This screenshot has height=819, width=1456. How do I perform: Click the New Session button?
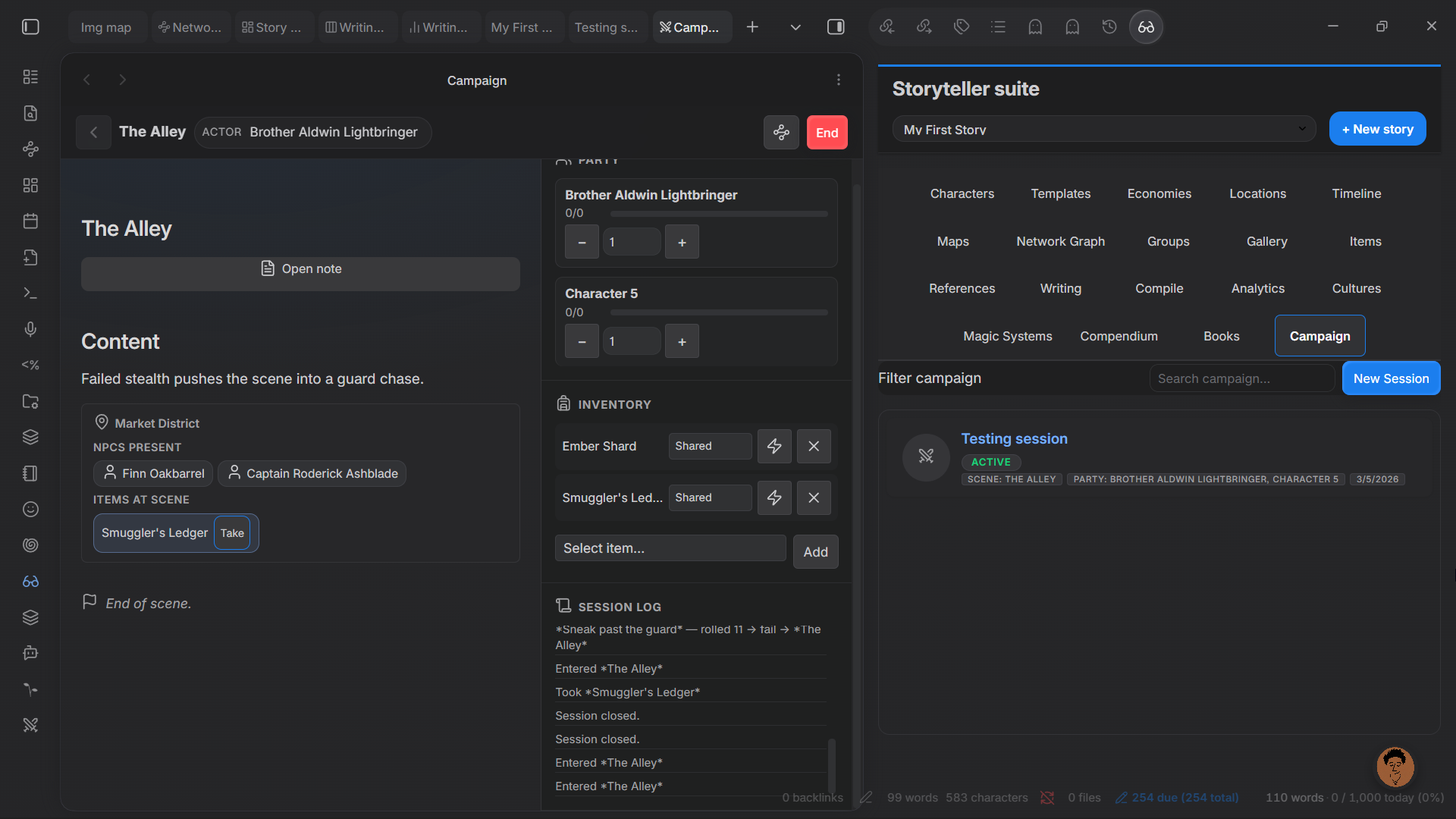coord(1391,378)
